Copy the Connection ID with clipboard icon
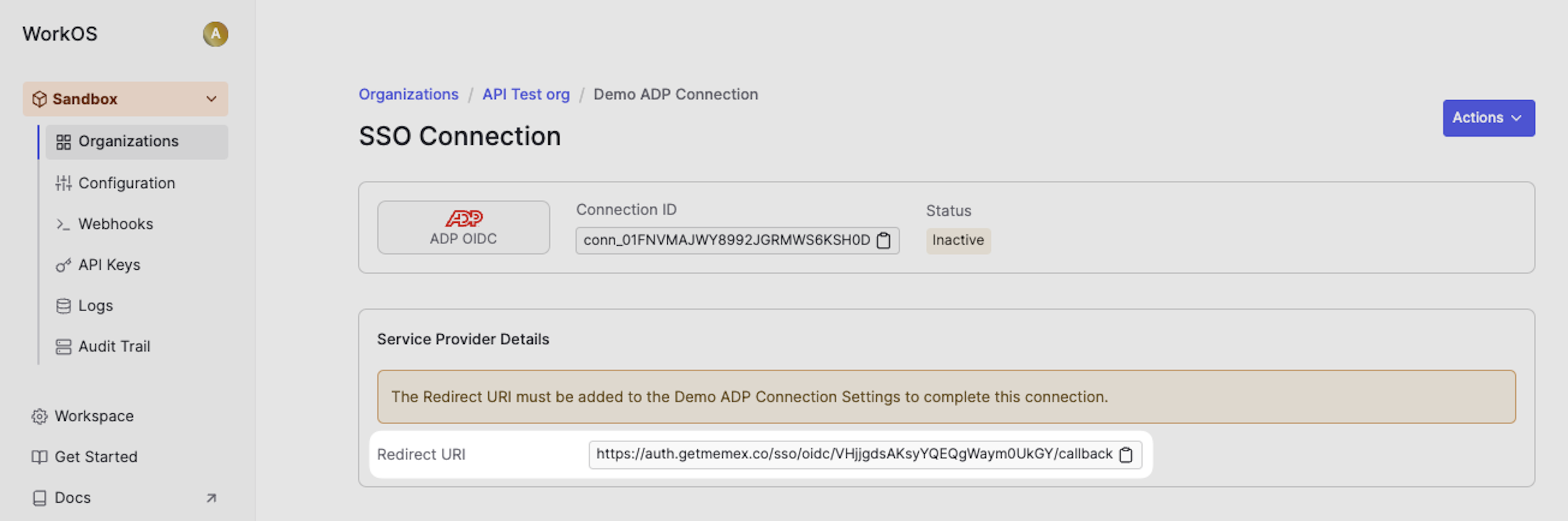The width and height of the screenshot is (1568, 521). (883, 241)
